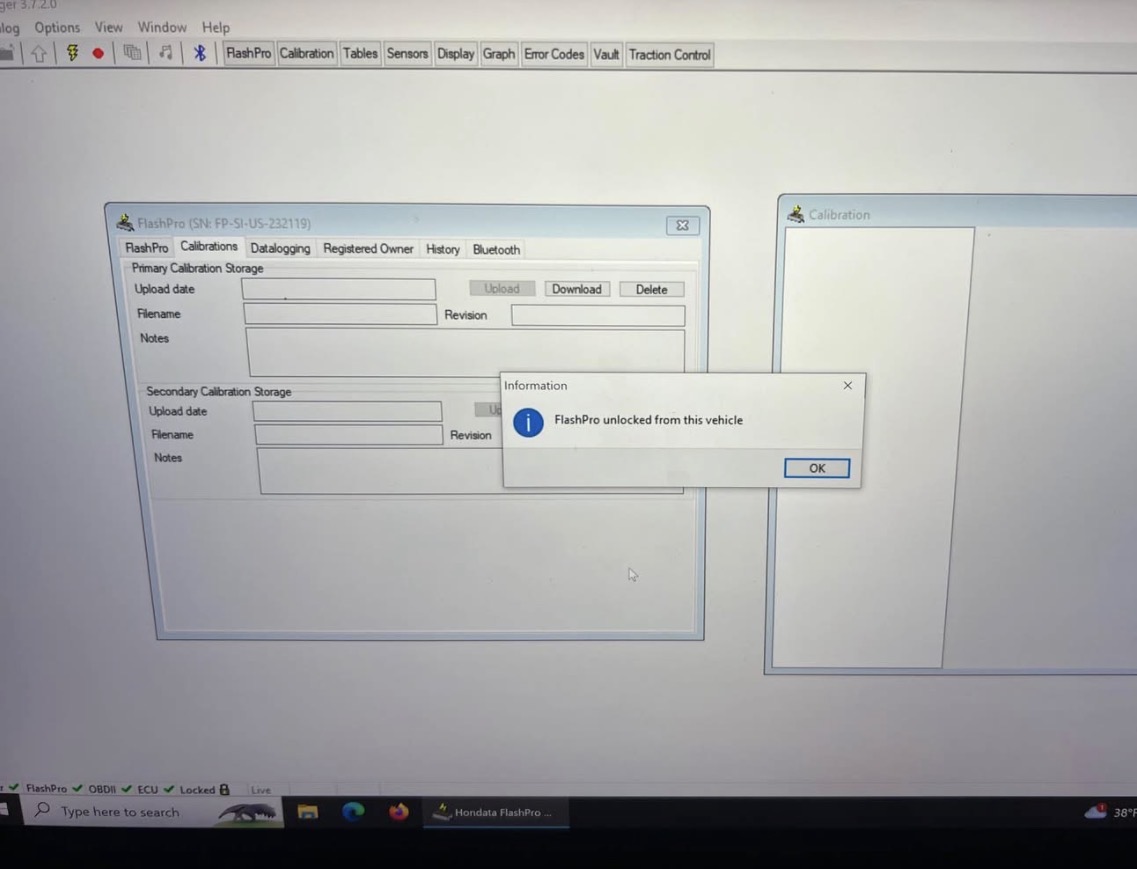Switch to the Datalogging tab
This screenshot has width=1137, height=869.
(280, 249)
